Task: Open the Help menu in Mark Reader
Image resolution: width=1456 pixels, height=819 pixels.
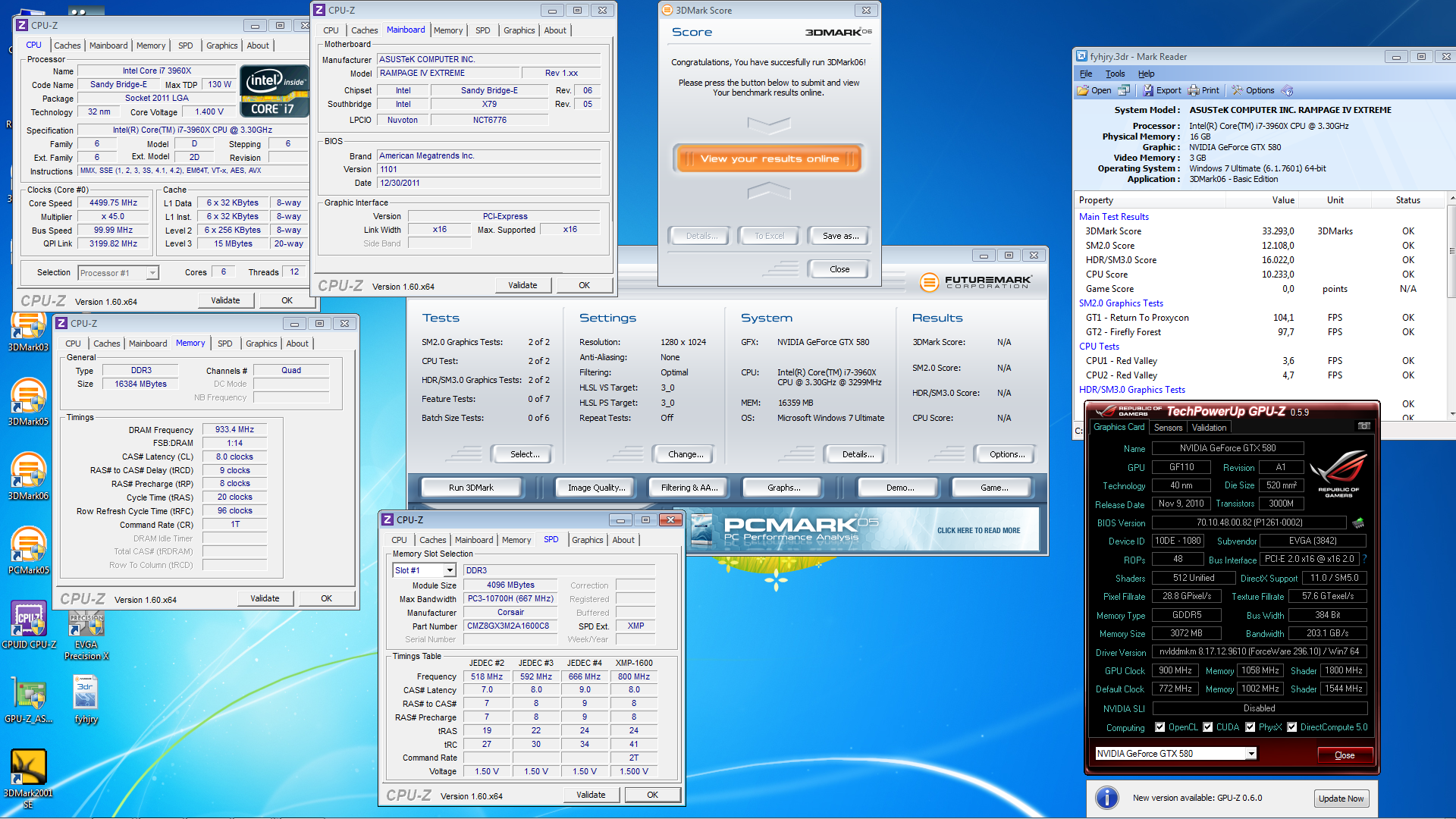Action: click(x=1146, y=74)
